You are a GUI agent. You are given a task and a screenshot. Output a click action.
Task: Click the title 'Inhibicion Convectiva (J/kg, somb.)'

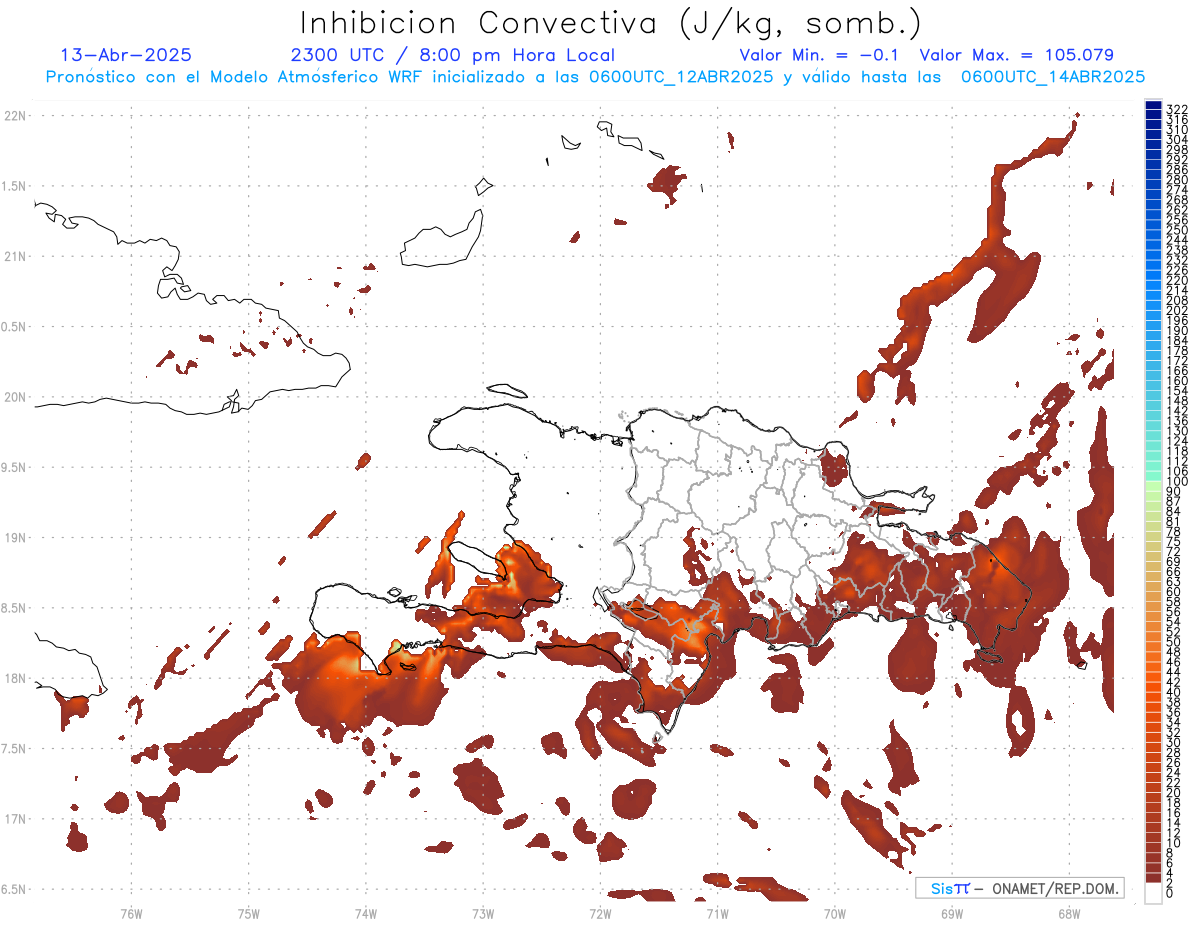point(611,24)
